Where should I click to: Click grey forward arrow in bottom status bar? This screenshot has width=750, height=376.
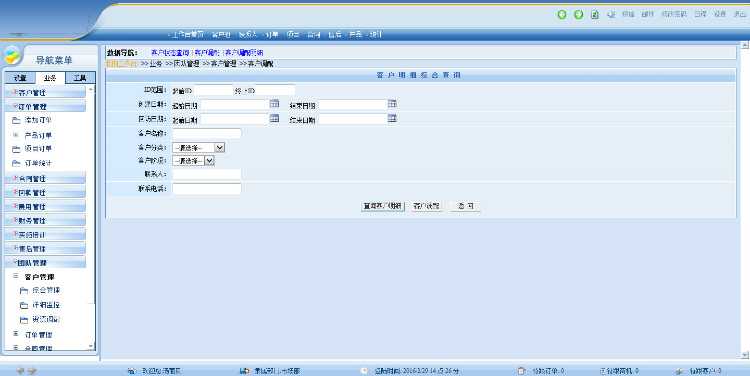click(32, 370)
